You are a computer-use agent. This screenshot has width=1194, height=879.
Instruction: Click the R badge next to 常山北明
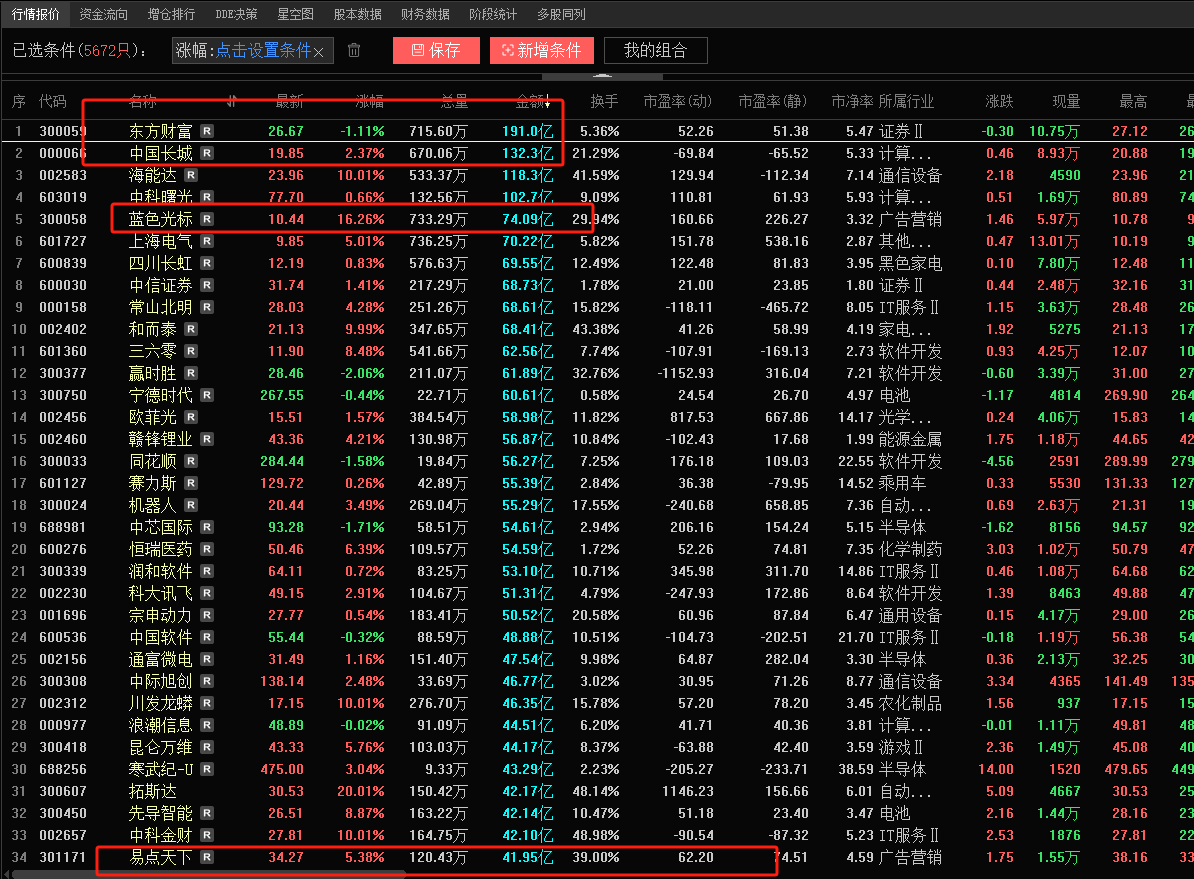coord(206,308)
